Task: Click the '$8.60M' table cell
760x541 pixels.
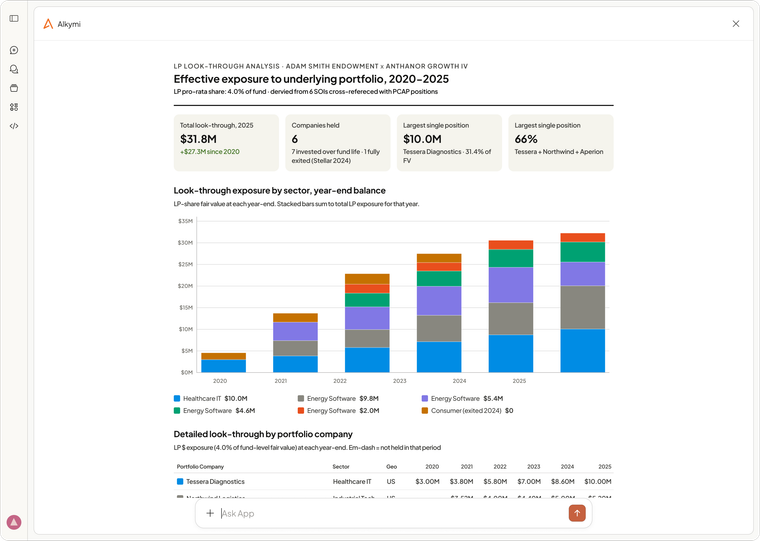Action: 563,481
